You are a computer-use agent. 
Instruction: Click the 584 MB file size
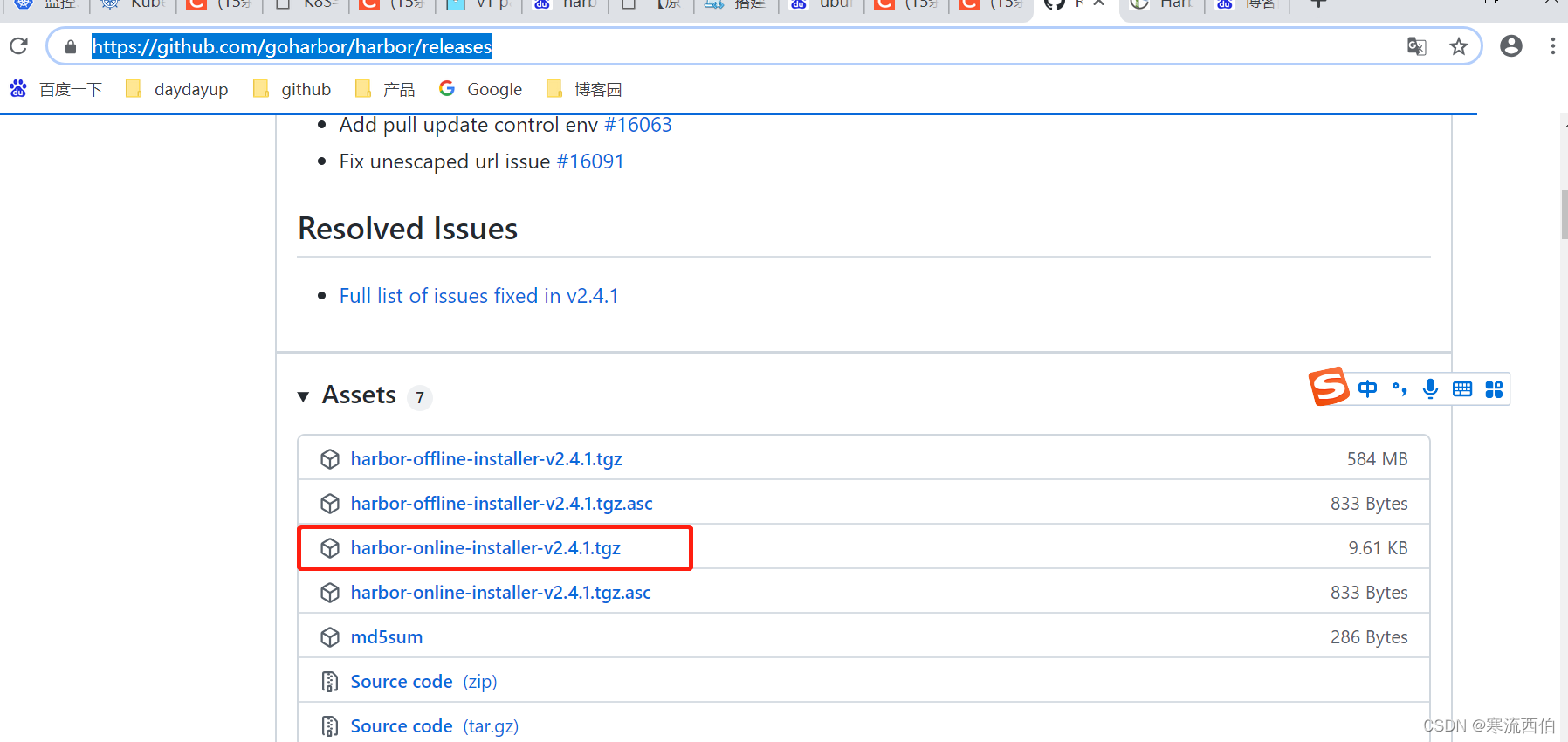click(1377, 459)
